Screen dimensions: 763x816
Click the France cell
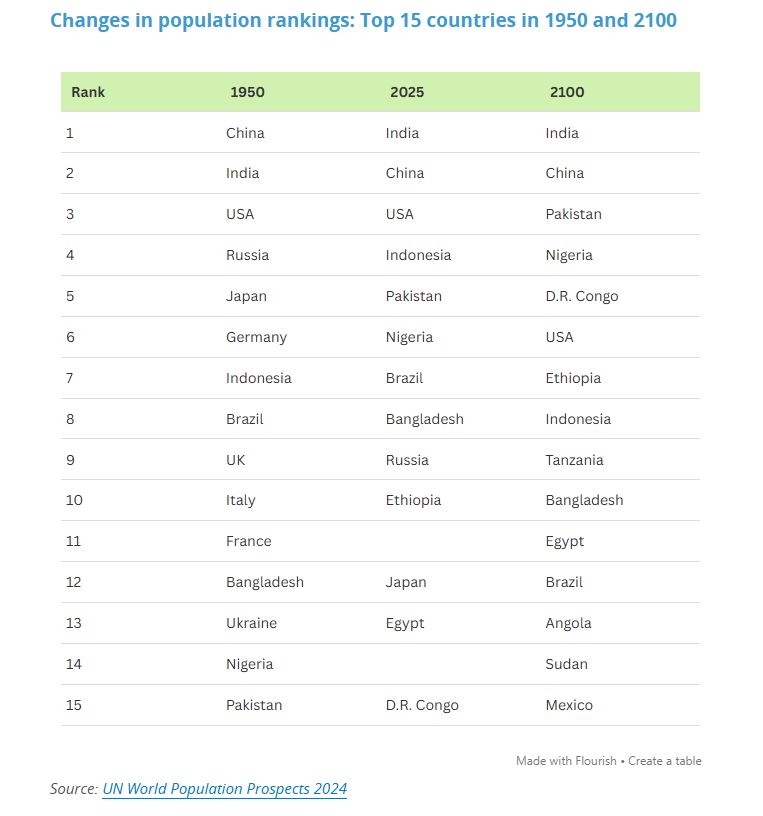[248, 541]
